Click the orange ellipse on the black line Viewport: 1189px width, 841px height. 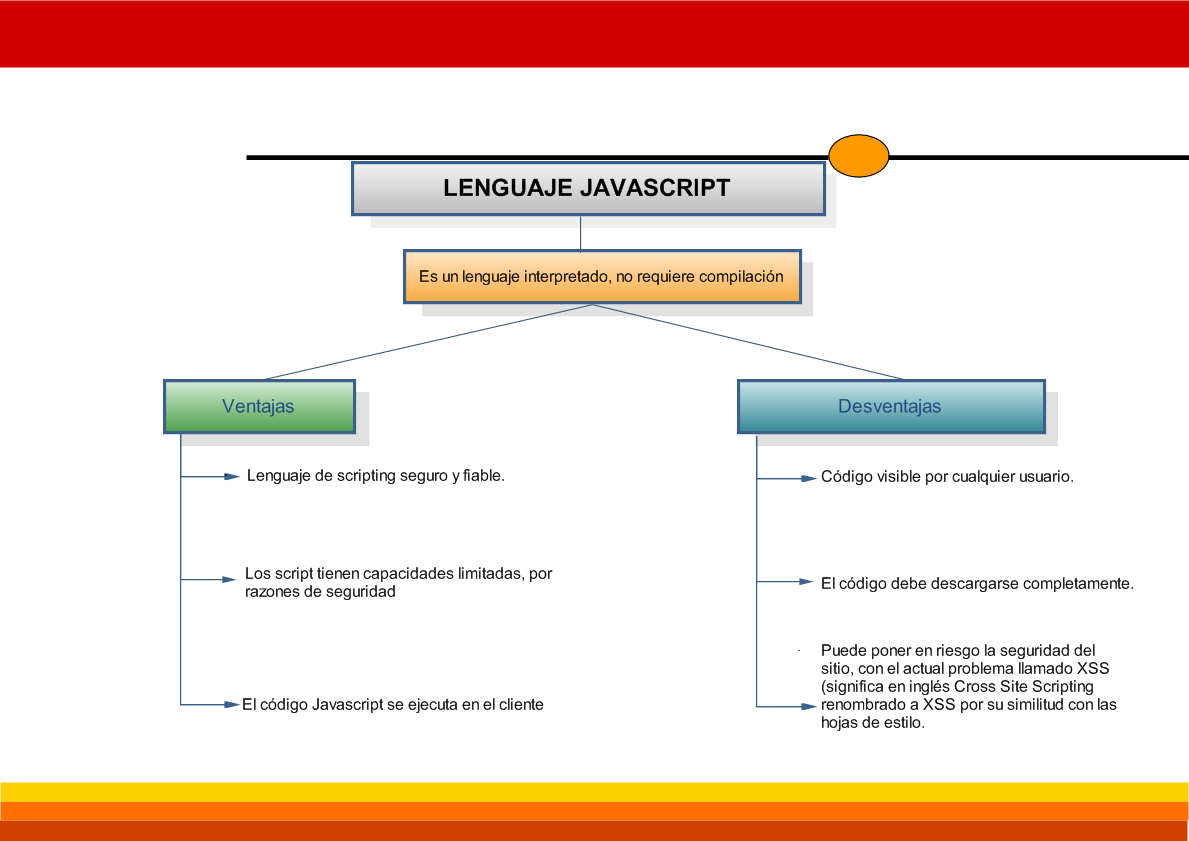point(858,156)
